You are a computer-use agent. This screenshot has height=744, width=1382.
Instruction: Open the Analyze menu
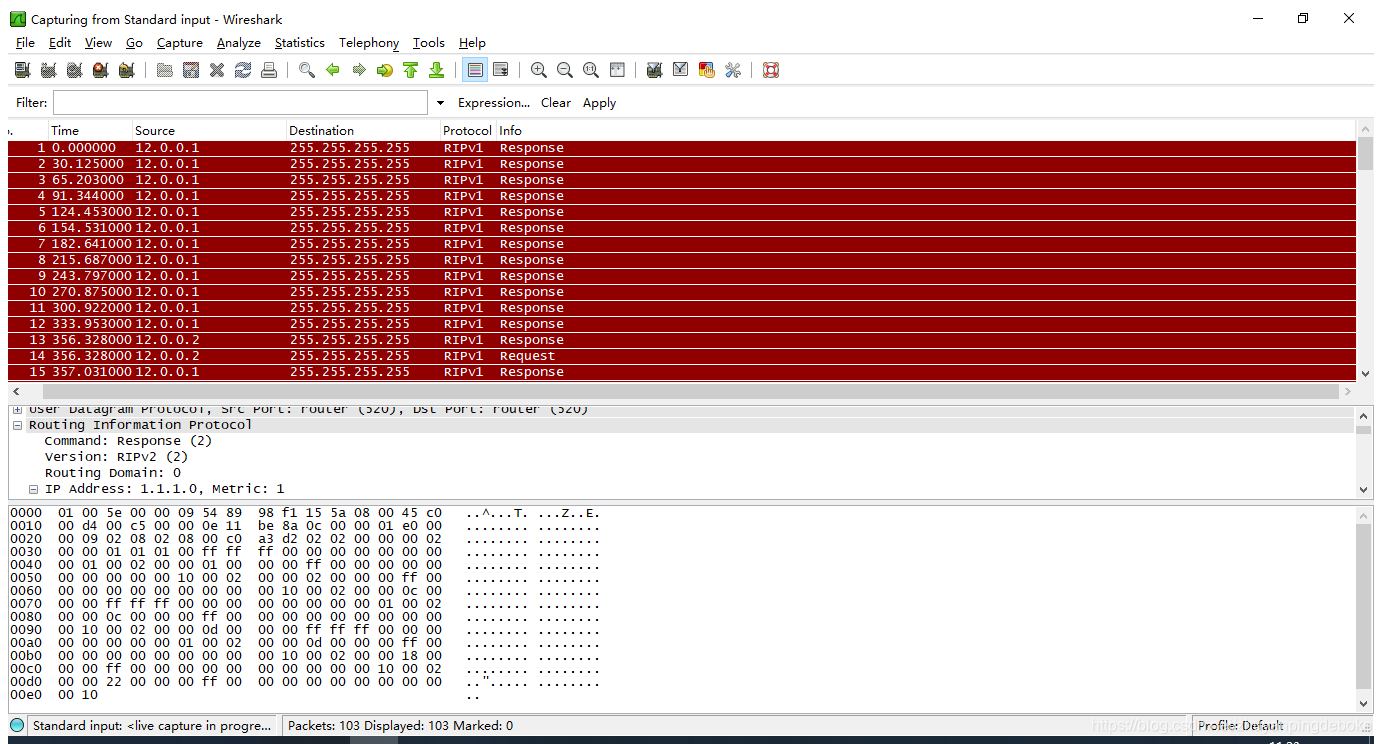tap(239, 43)
